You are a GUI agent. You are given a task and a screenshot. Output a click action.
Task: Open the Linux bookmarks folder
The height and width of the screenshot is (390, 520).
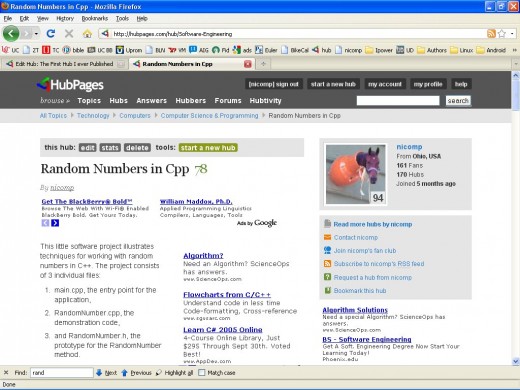click(462, 50)
